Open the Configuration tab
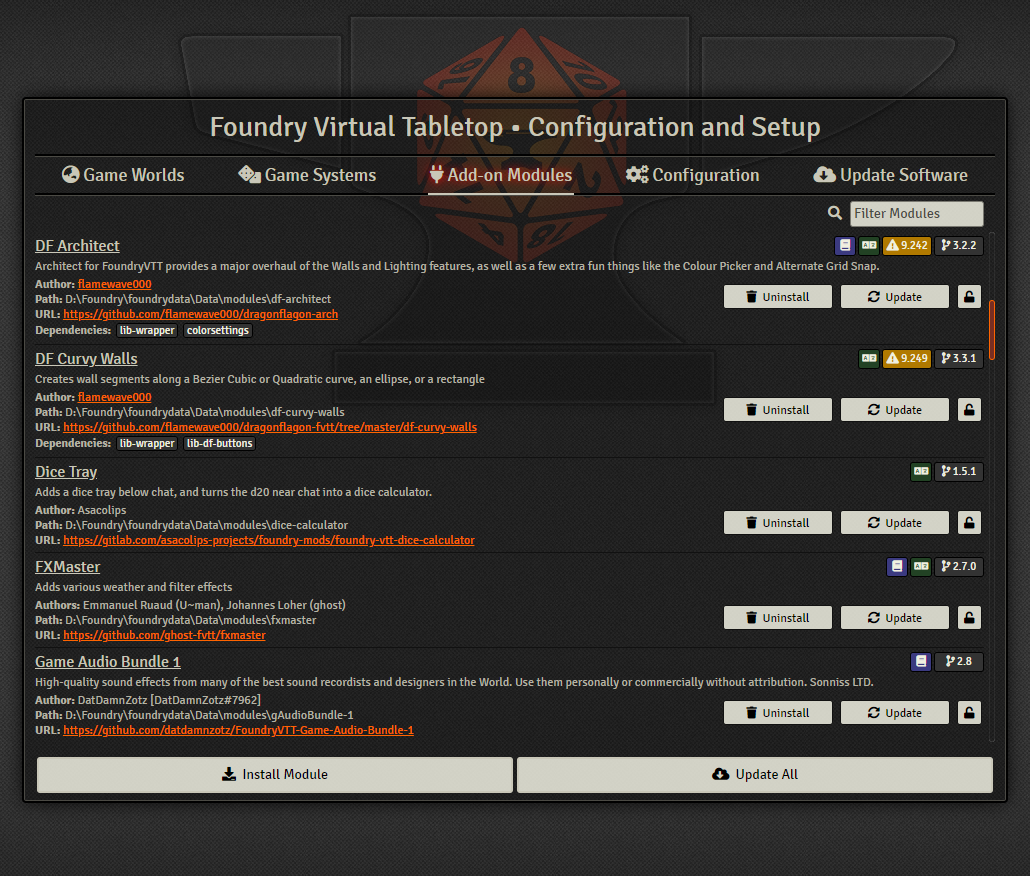This screenshot has width=1030, height=876. pos(692,175)
